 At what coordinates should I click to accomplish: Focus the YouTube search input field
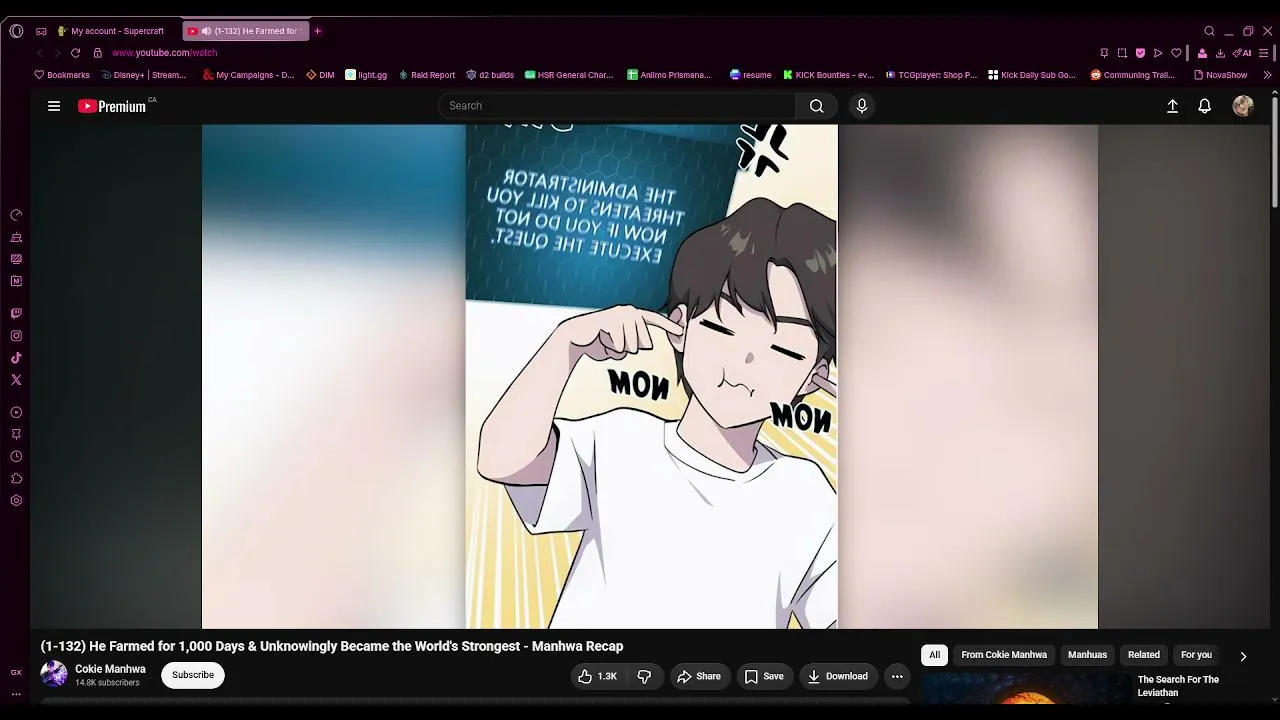pyautogui.click(x=617, y=106)
